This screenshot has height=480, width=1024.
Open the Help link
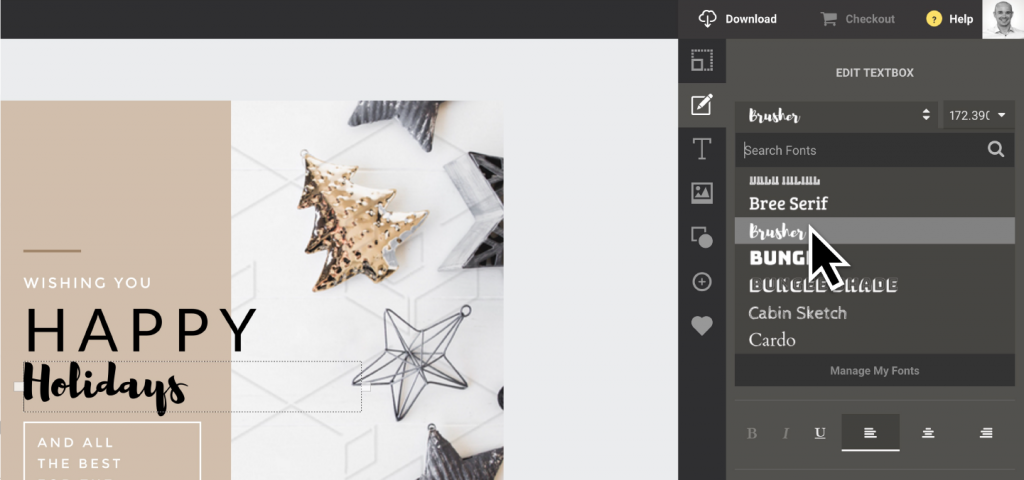[949, 19]
